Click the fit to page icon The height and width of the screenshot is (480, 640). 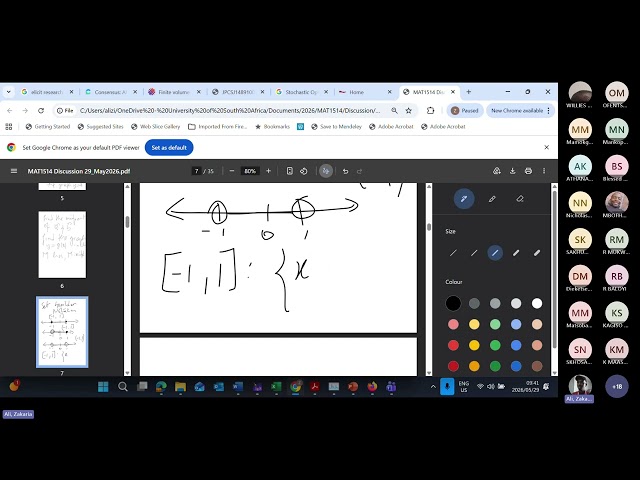pyautogui.click(x=289, y=171)
